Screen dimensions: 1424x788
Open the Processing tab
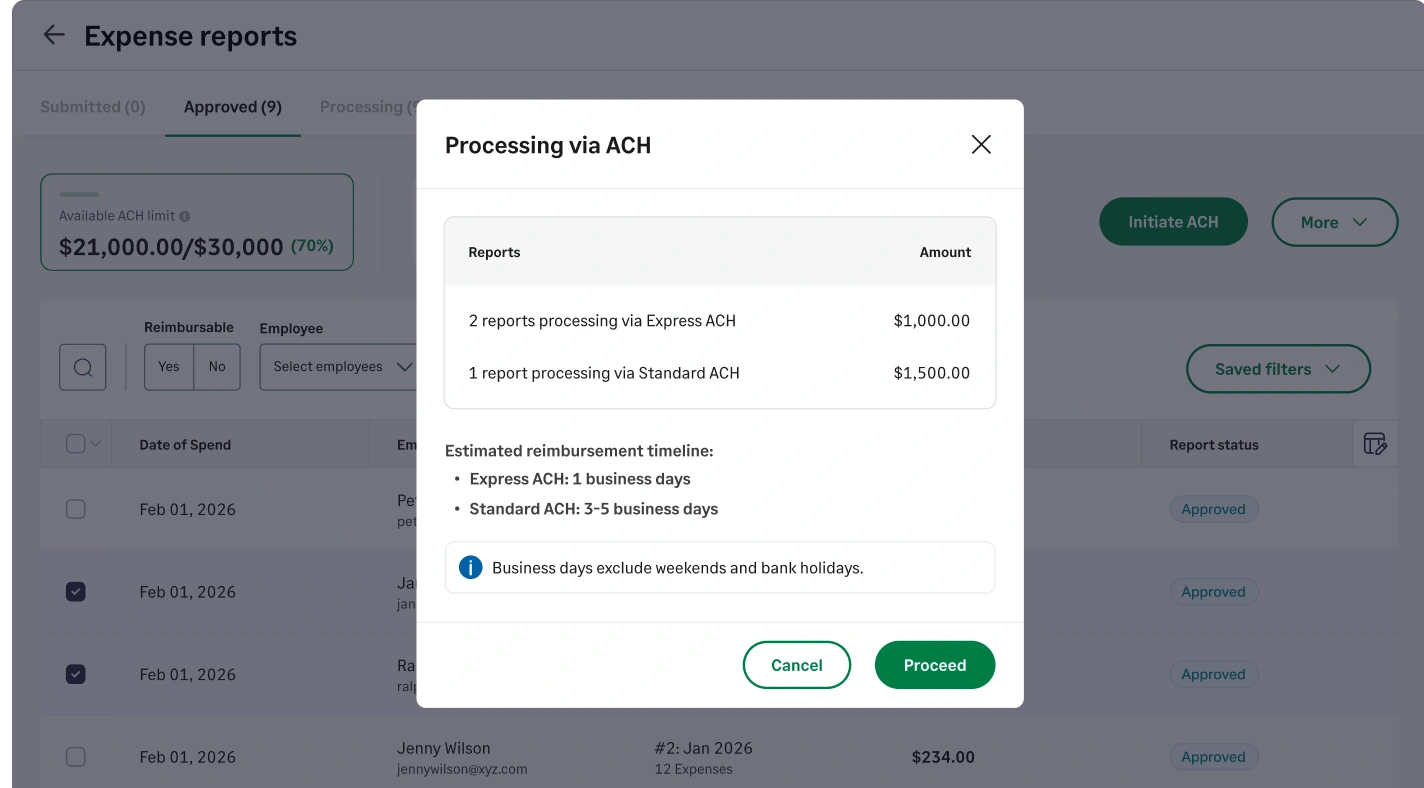[x=364, y=106]
